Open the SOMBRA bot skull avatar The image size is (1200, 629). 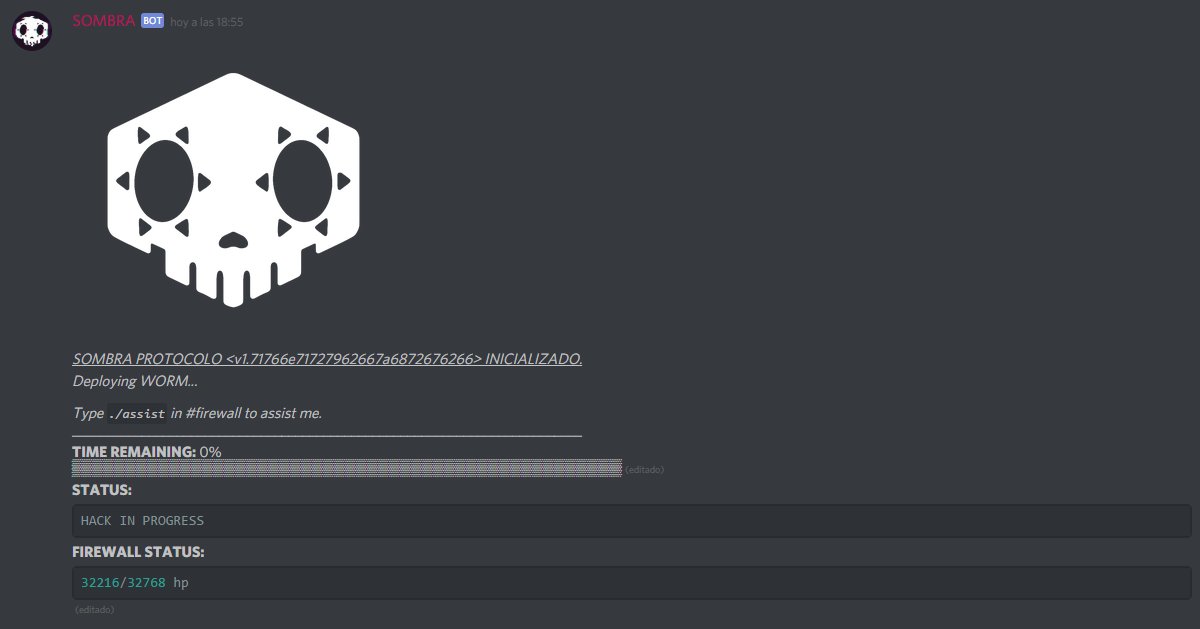[31, 31]
